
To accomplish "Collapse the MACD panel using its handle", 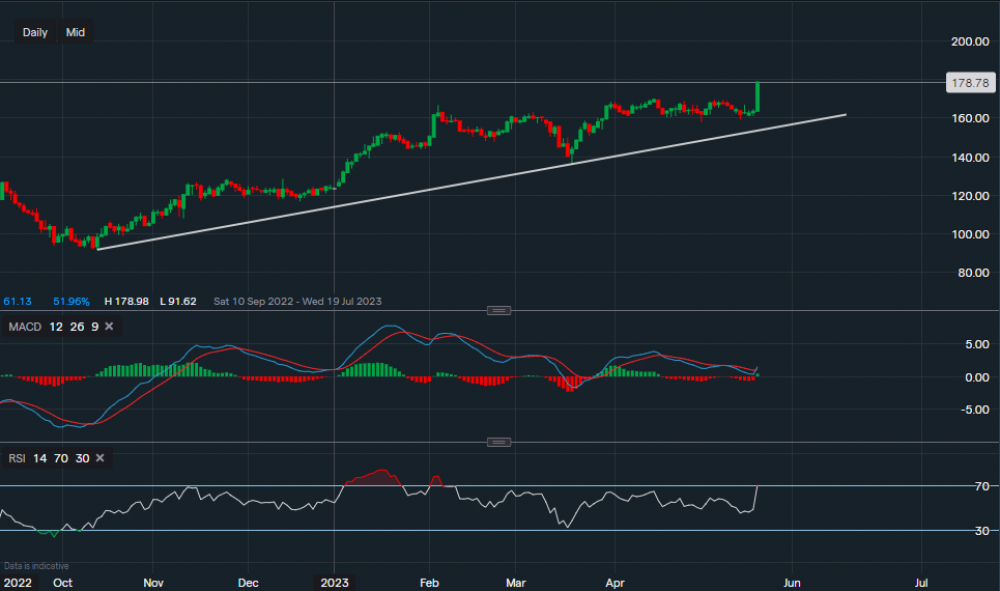I will point(497,310).
